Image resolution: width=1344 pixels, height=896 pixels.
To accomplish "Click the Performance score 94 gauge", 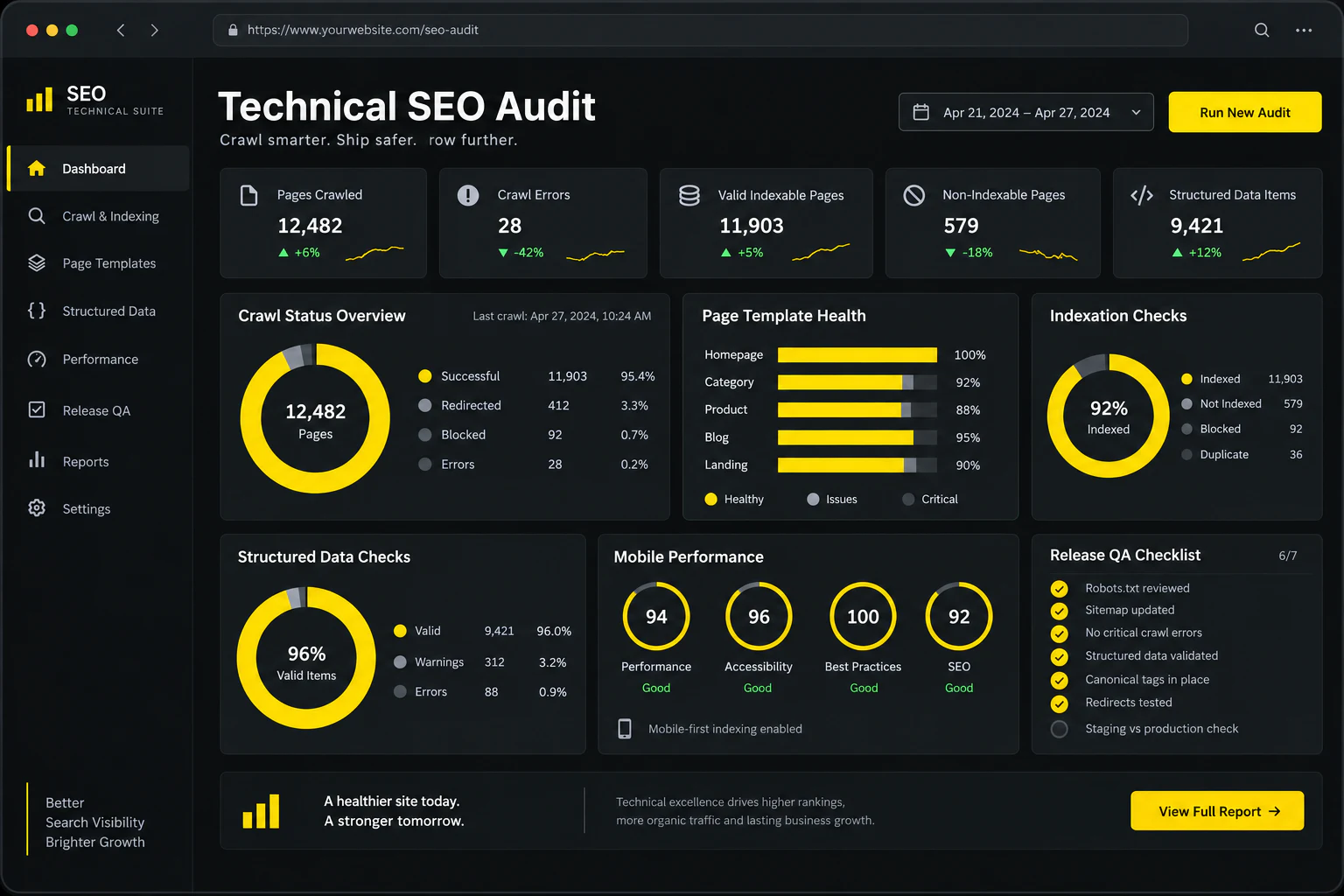I will point(656,617).
